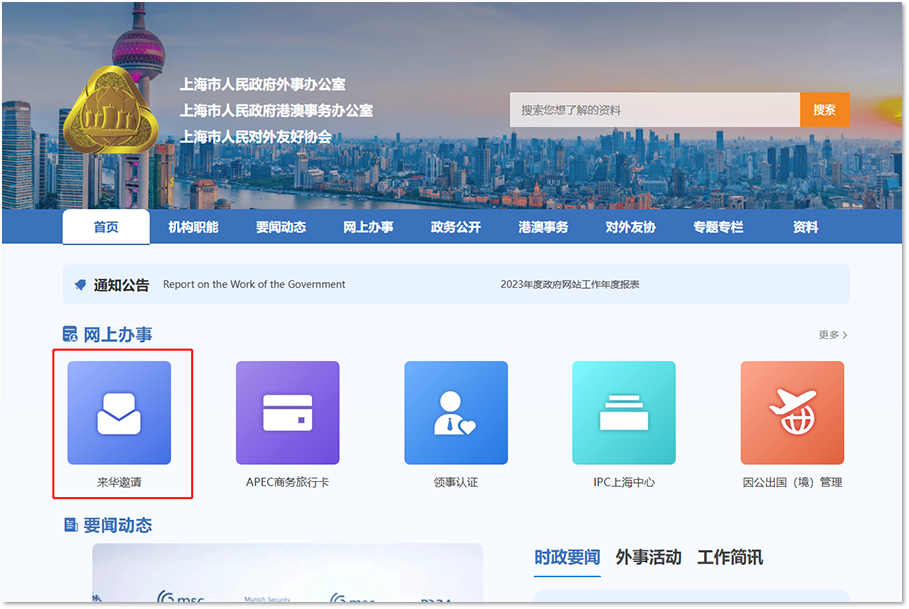Open the 机构职能 menu item
The width and height of the screenshot is (909, 609).
coord(193,227)
